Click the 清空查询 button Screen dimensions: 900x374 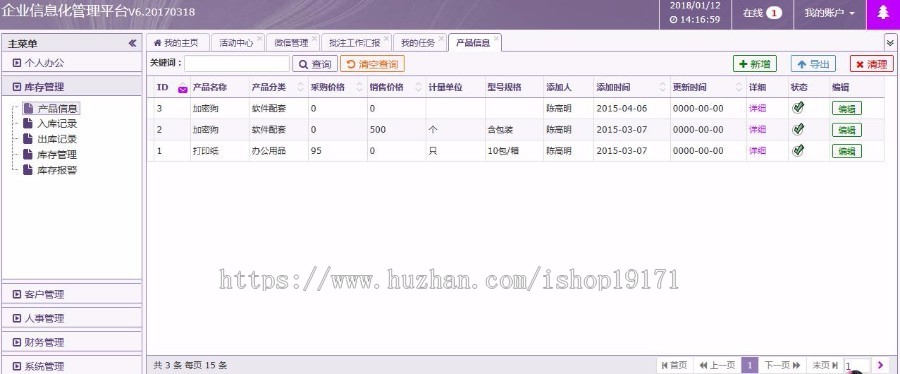(372, 64)
